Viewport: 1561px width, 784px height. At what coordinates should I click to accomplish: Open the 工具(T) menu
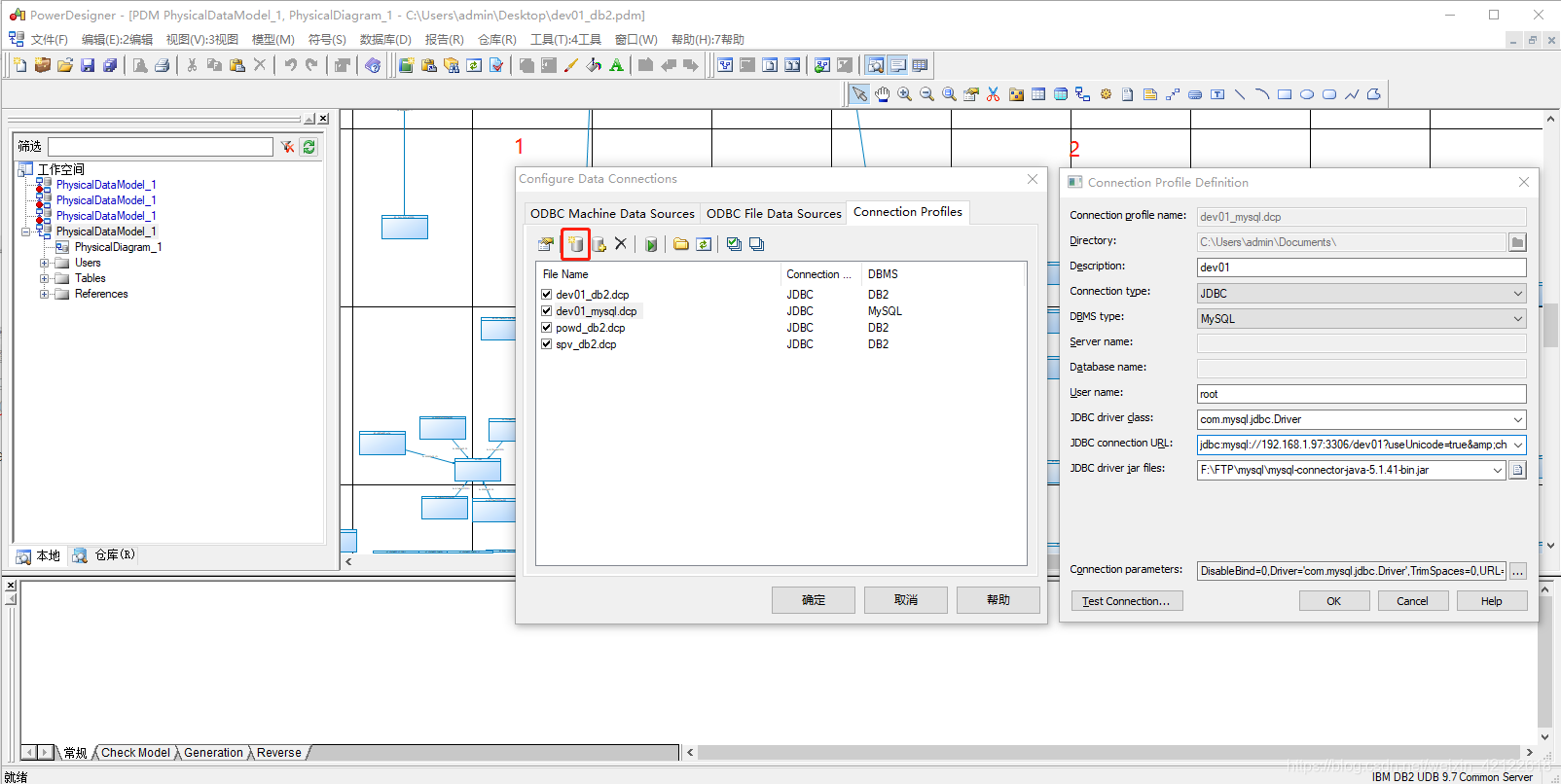coord(565,40)
